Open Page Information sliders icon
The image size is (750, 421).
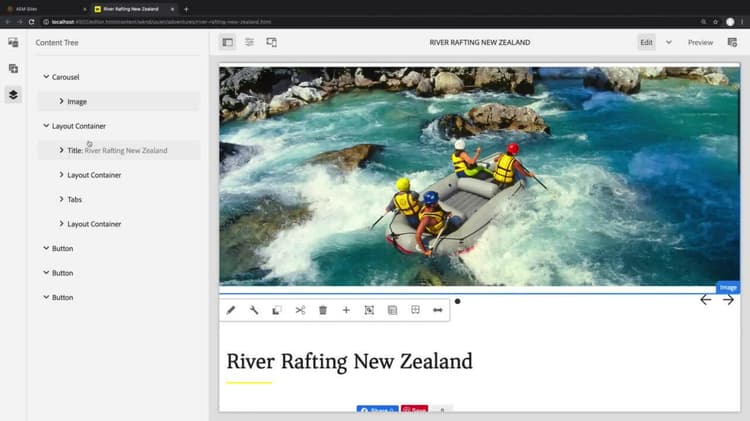tap(249, 43)
